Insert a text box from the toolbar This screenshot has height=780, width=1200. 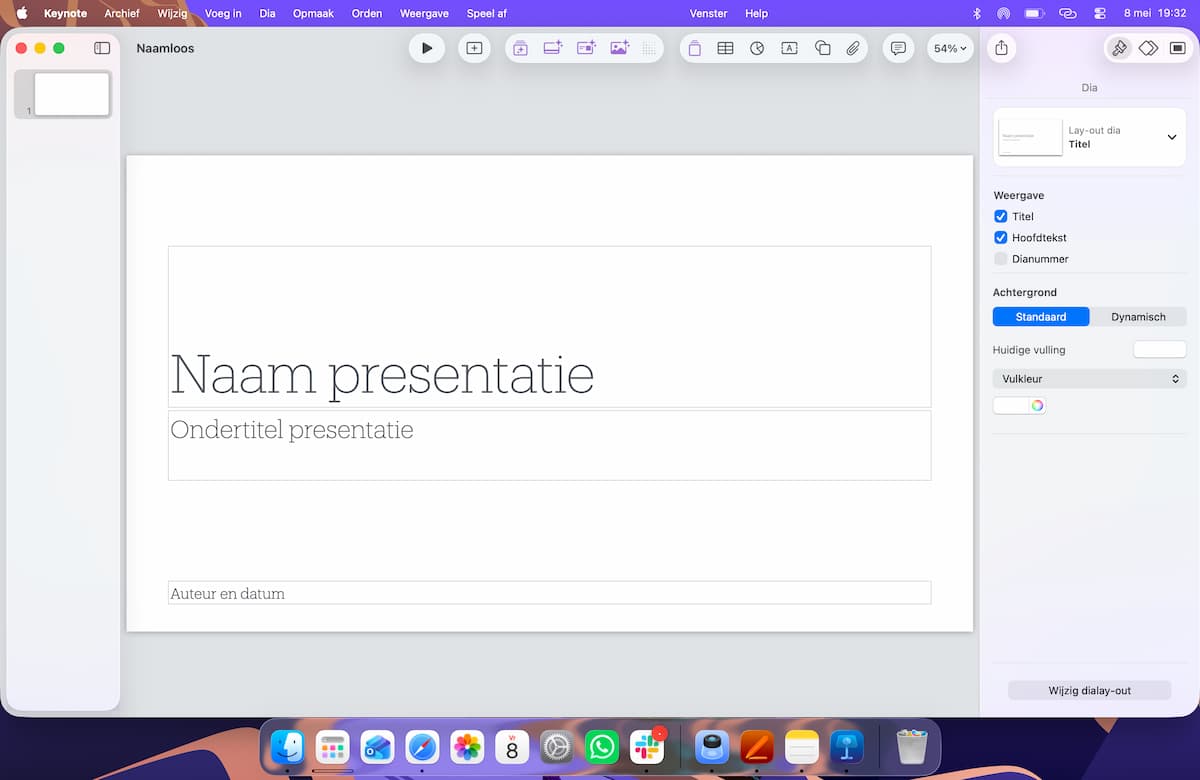(x=789, y=48)
